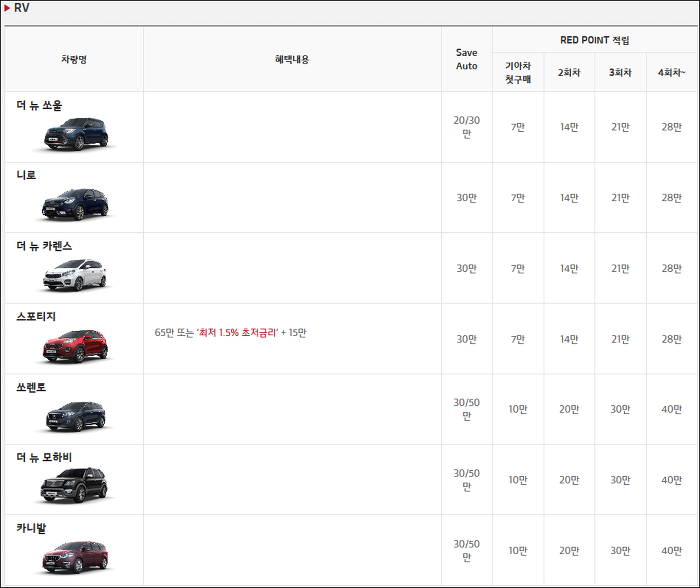Click the 3회차 sub-header
This screenshot has width=700, height=588.
620,72
